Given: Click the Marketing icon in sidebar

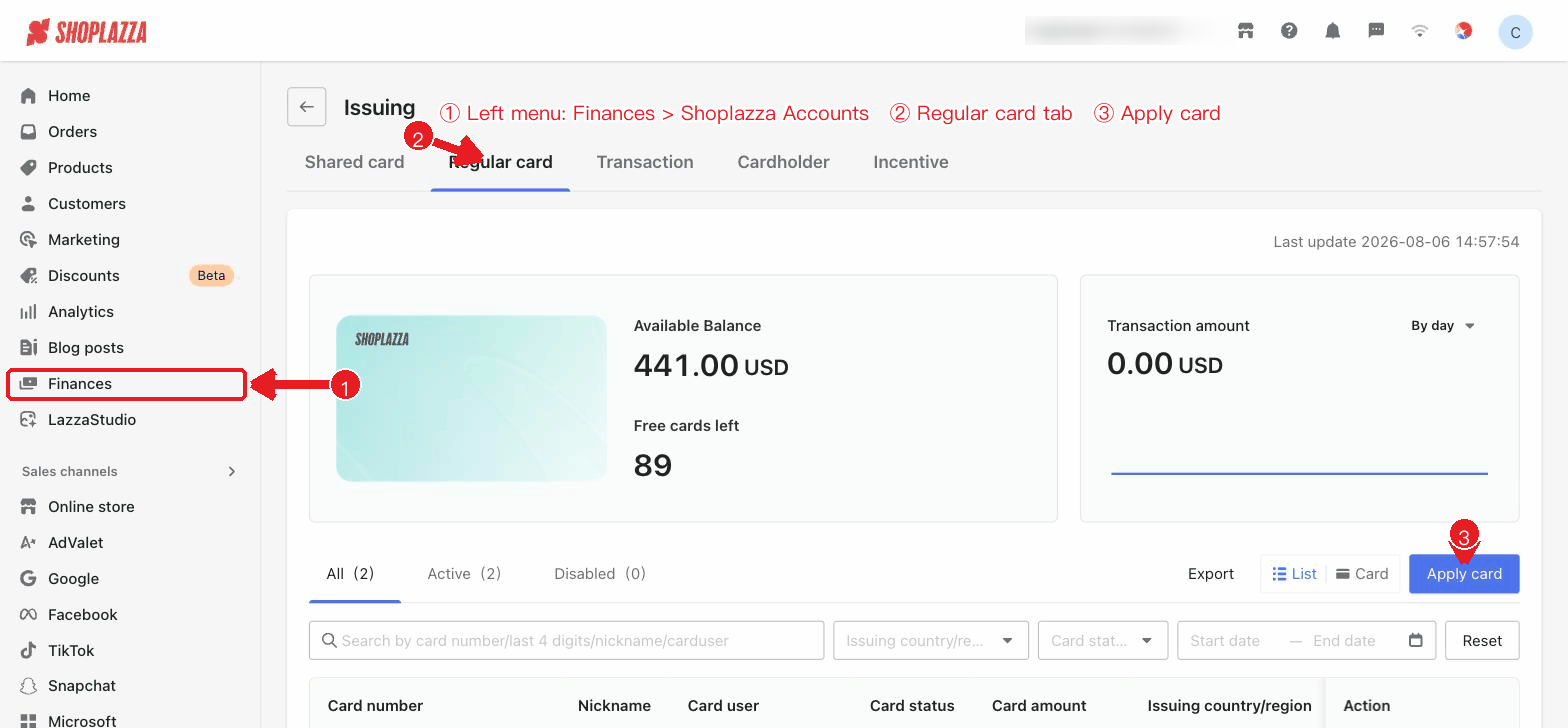Looking at the screenshot, I should (29, 240).
